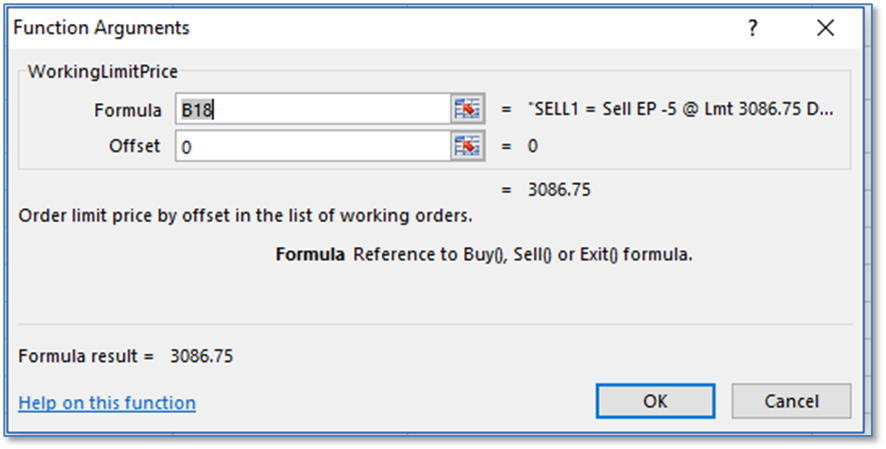
Task: Click the SELL1 formula preview text
Action: [681, 109]
